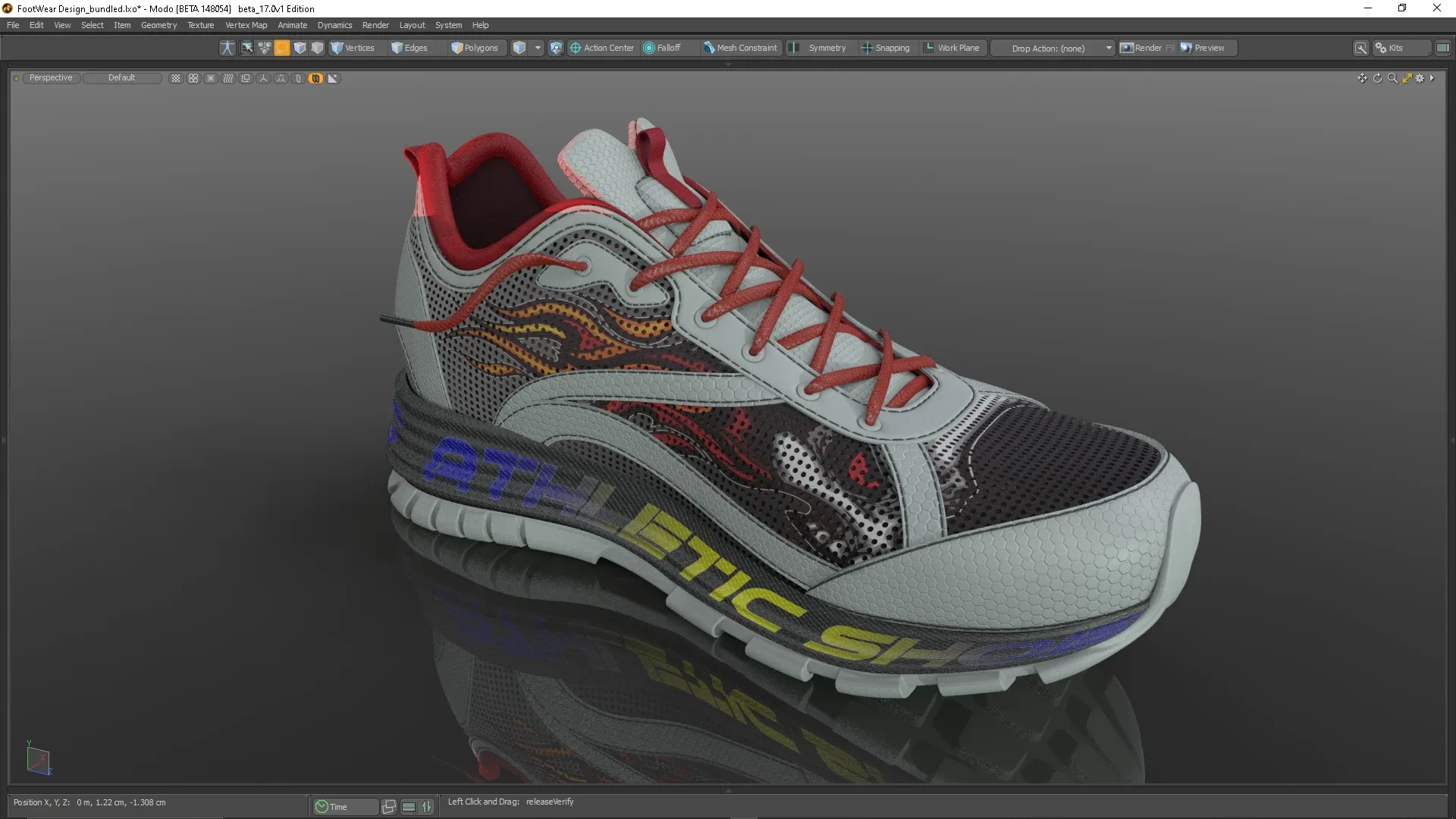Open the Kits popup
The width and height of the screenshot is (1456, 819).
click(1401, 48)
